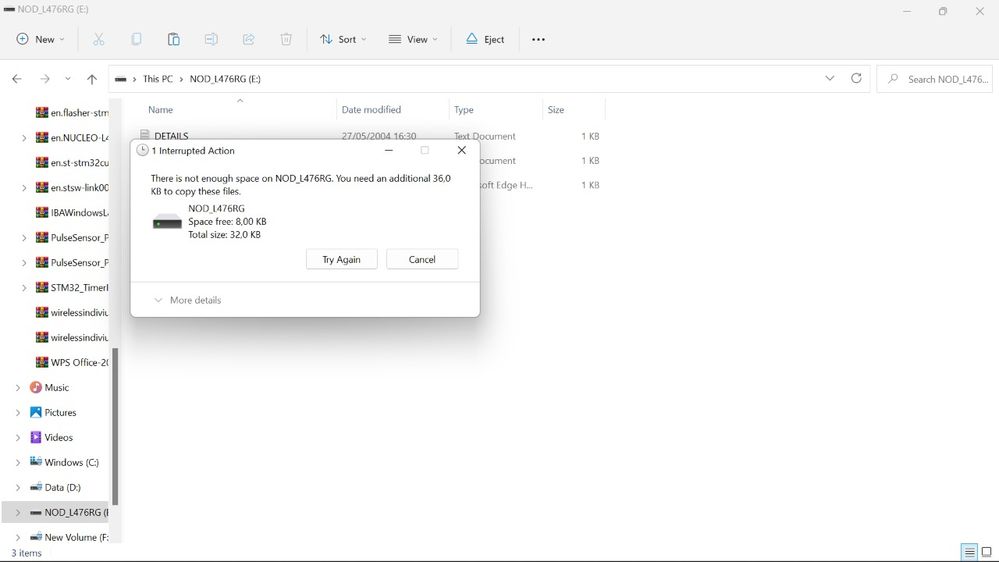999x562 pixels.
Task: Click the Delete trash icon
Action: coord(286,40)
